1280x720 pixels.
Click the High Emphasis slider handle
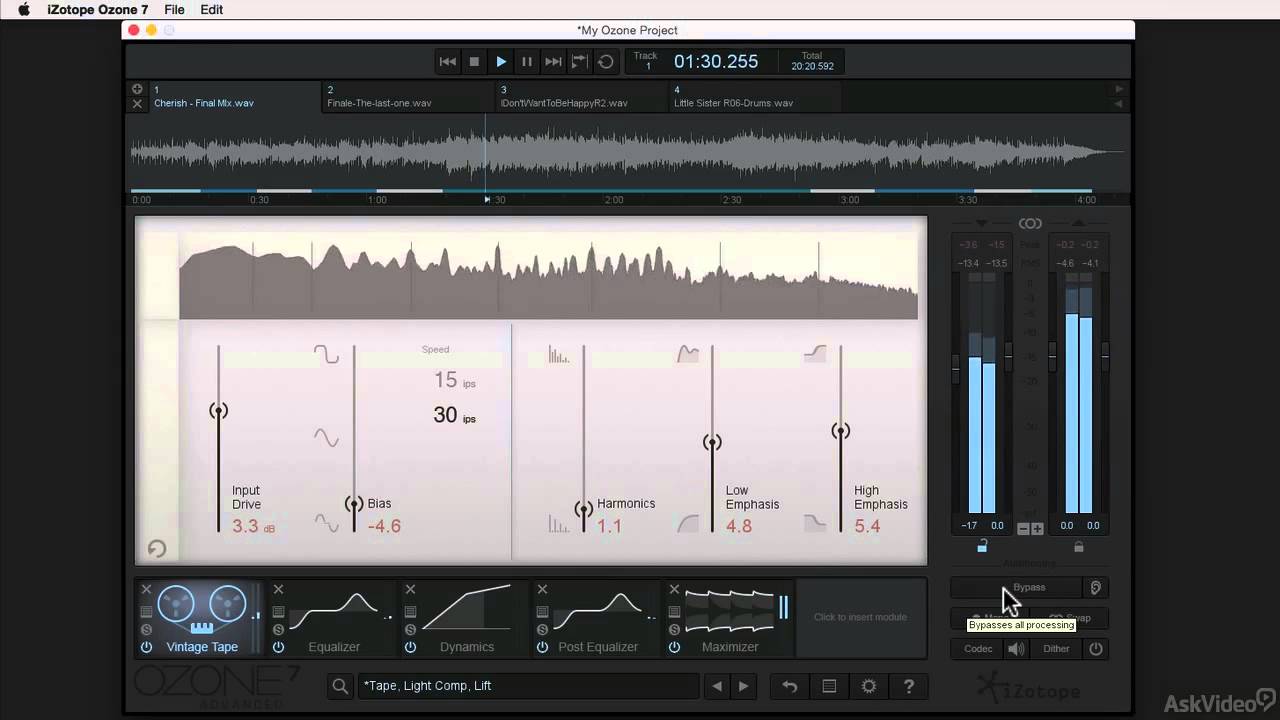(841, 431)
